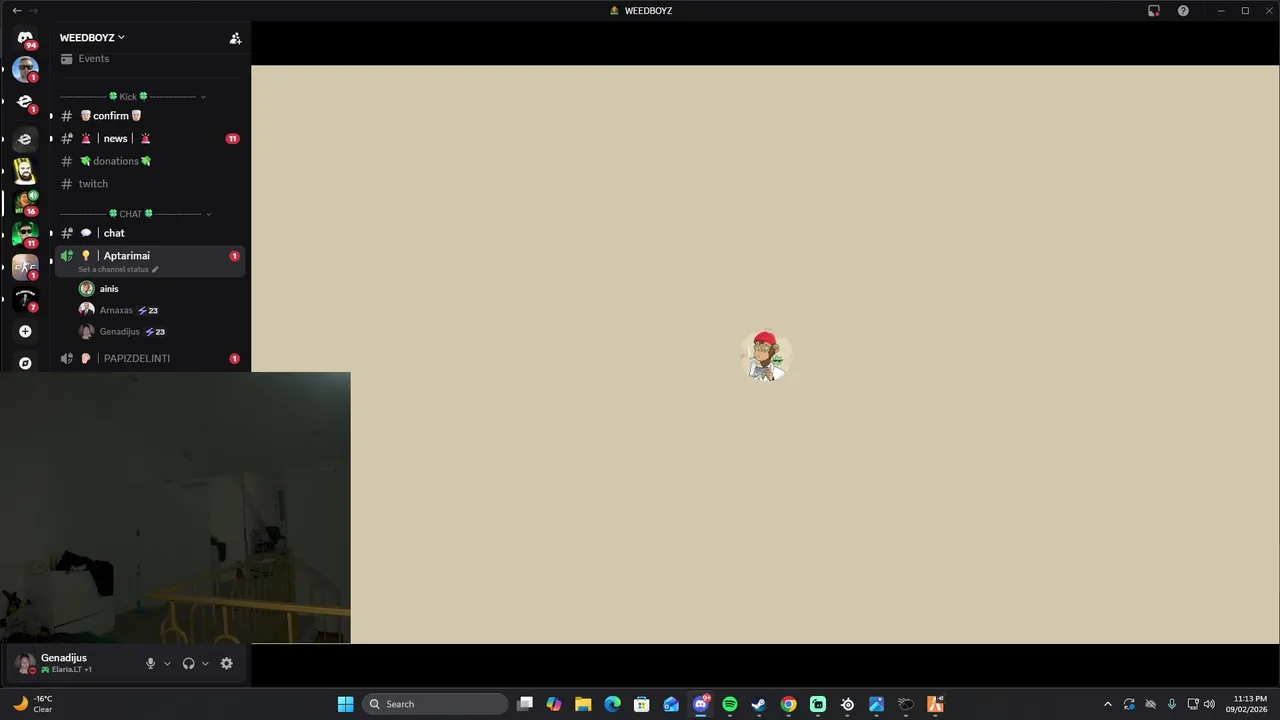
Task: Click the monkey avatar in the call view
Action: tap(766, 356)
